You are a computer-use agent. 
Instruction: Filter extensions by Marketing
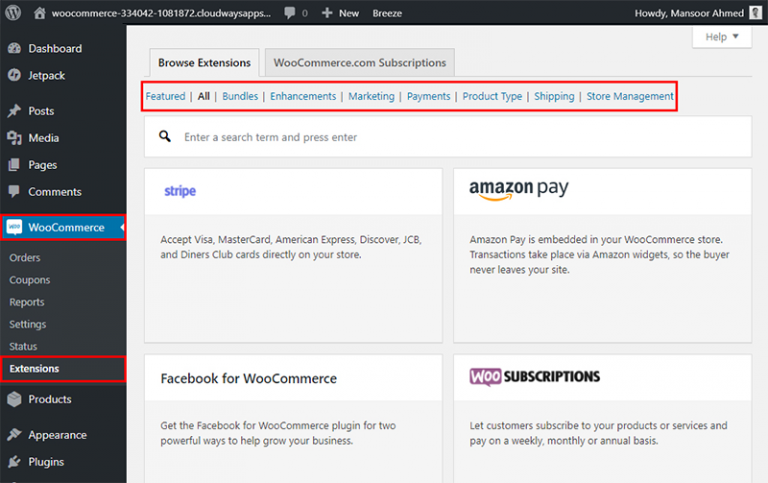[371, 96]
